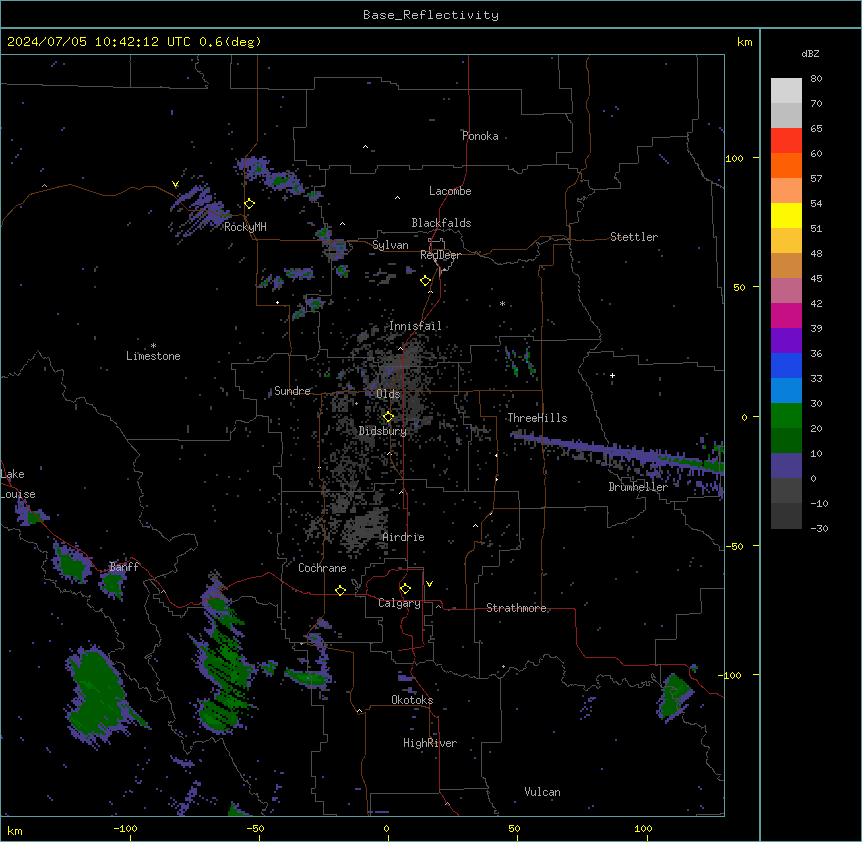
Task: Click the yellow diamond marker above Calgary
Action: (x=406, y=589)
